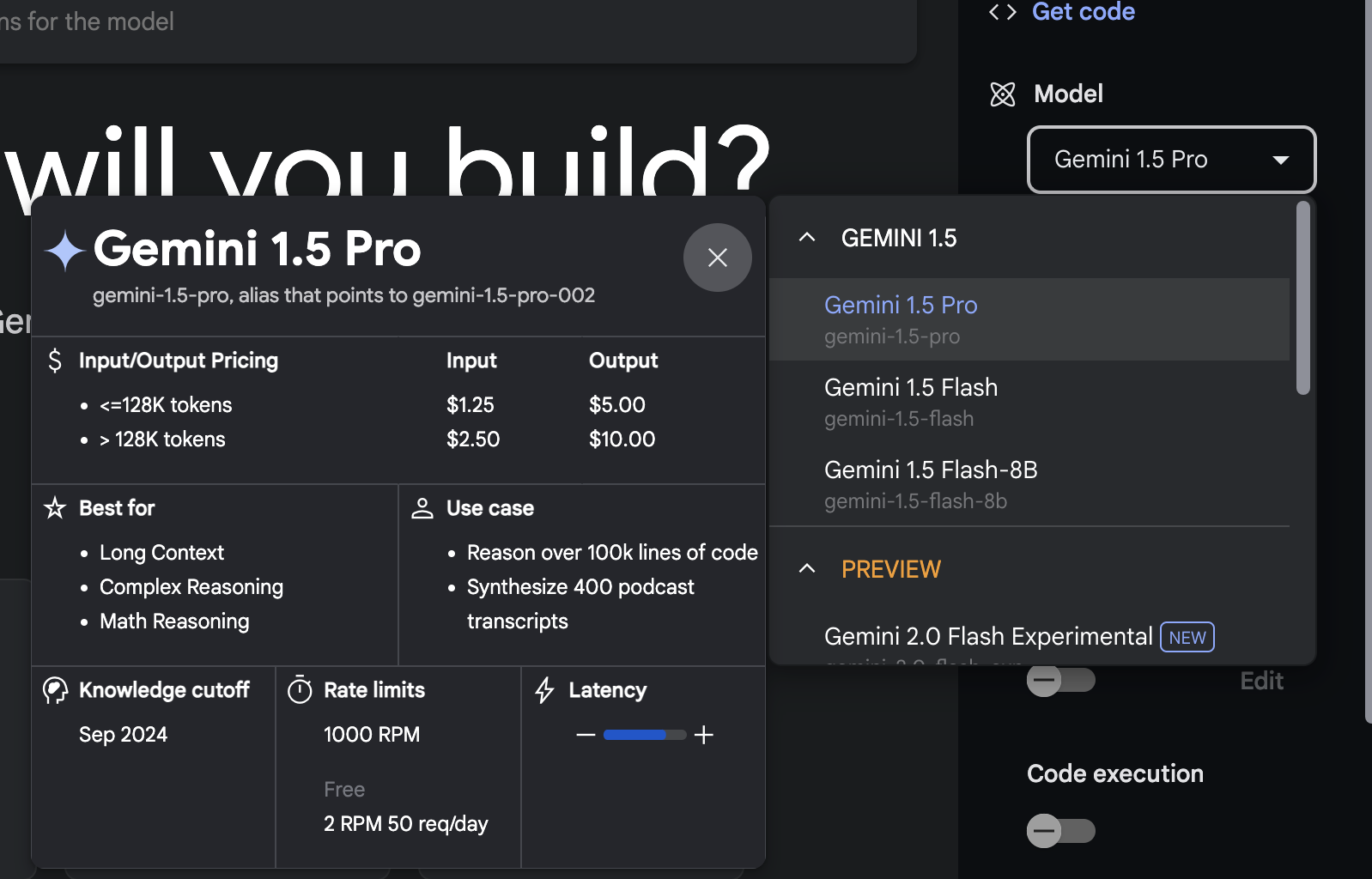Click the Edit button
The width and height of the screenshot is (1372, 879).
click(x=1261, y=681)
